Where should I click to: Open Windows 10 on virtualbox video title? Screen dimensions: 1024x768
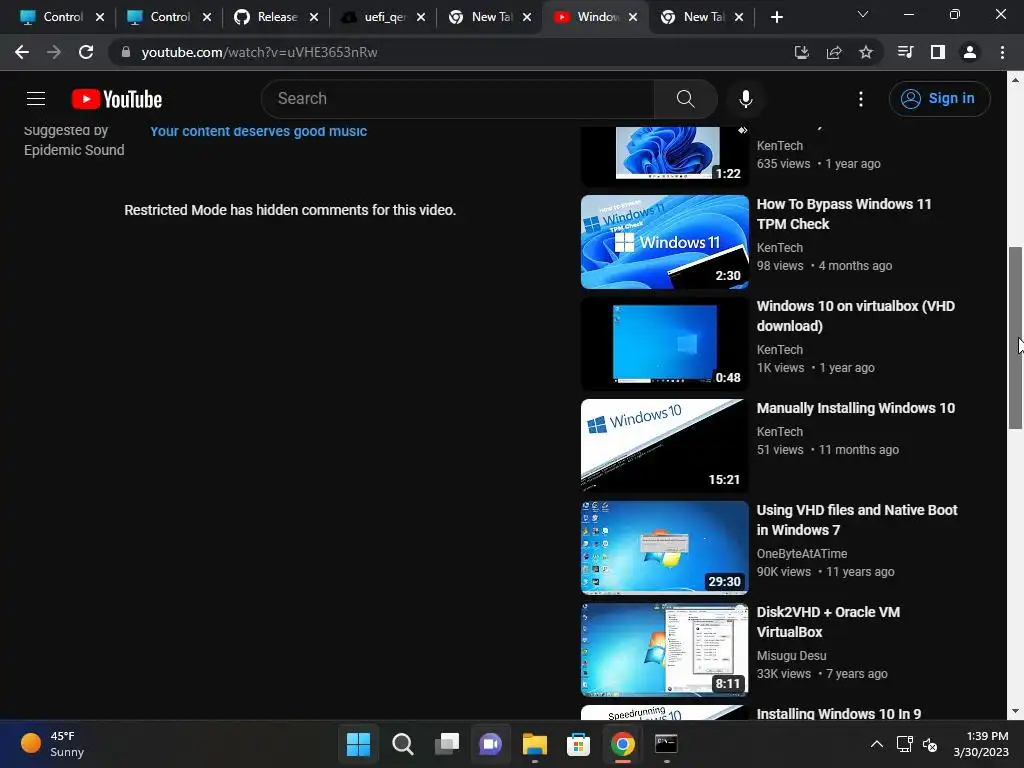tap(855, 315)
